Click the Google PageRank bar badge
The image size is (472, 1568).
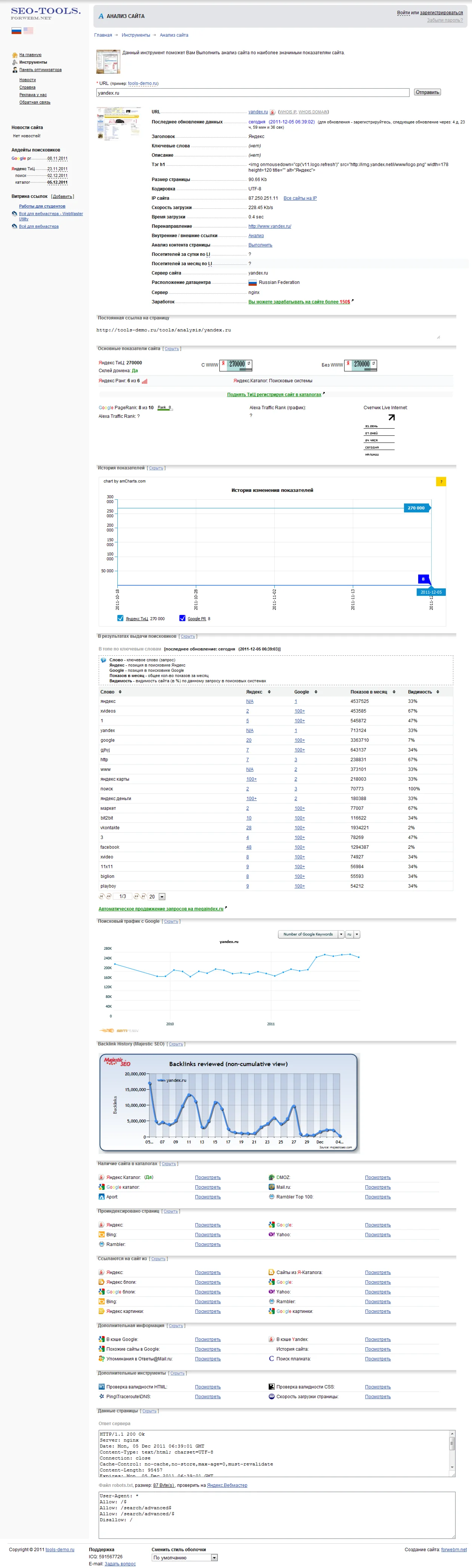coord(165,408)
